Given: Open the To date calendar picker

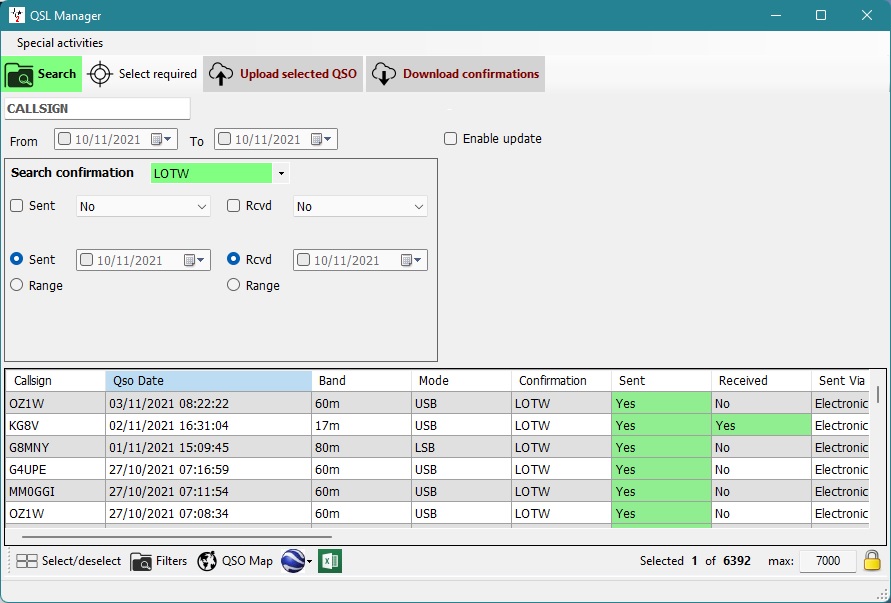Looking at the screenshot, I should click(322, 139).
